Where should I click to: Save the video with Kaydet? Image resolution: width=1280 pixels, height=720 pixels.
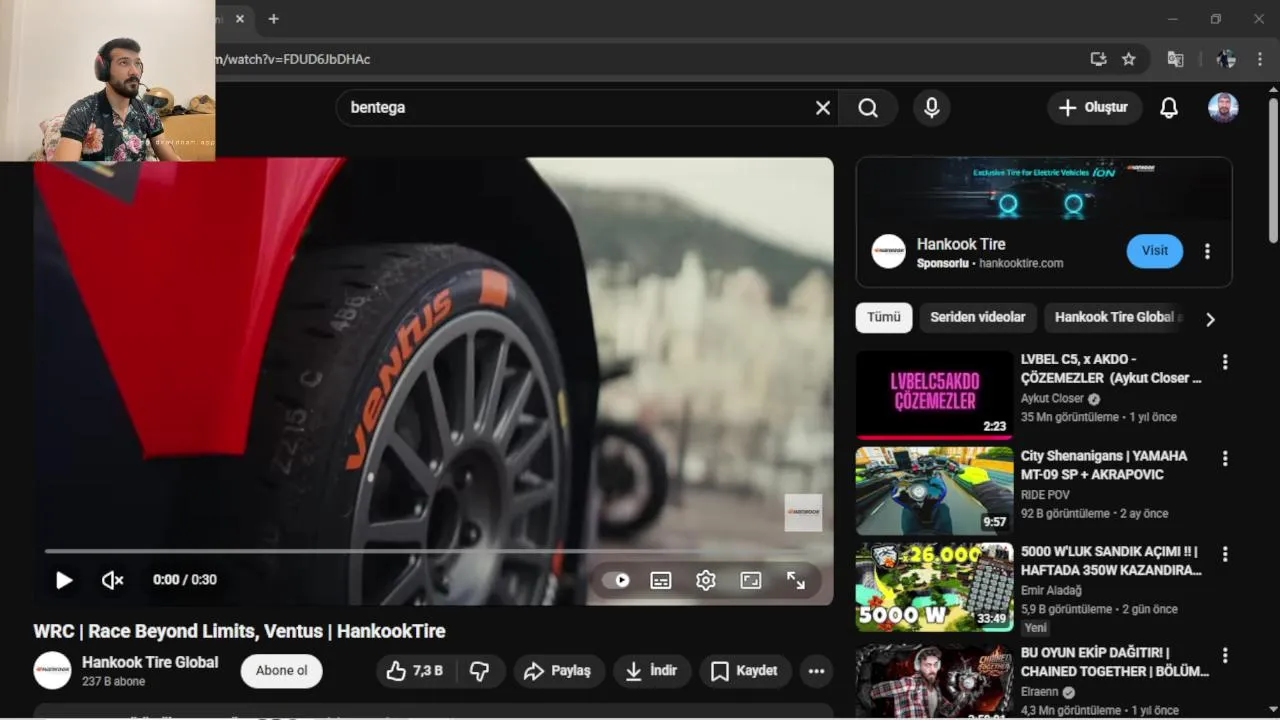point(745,671)
